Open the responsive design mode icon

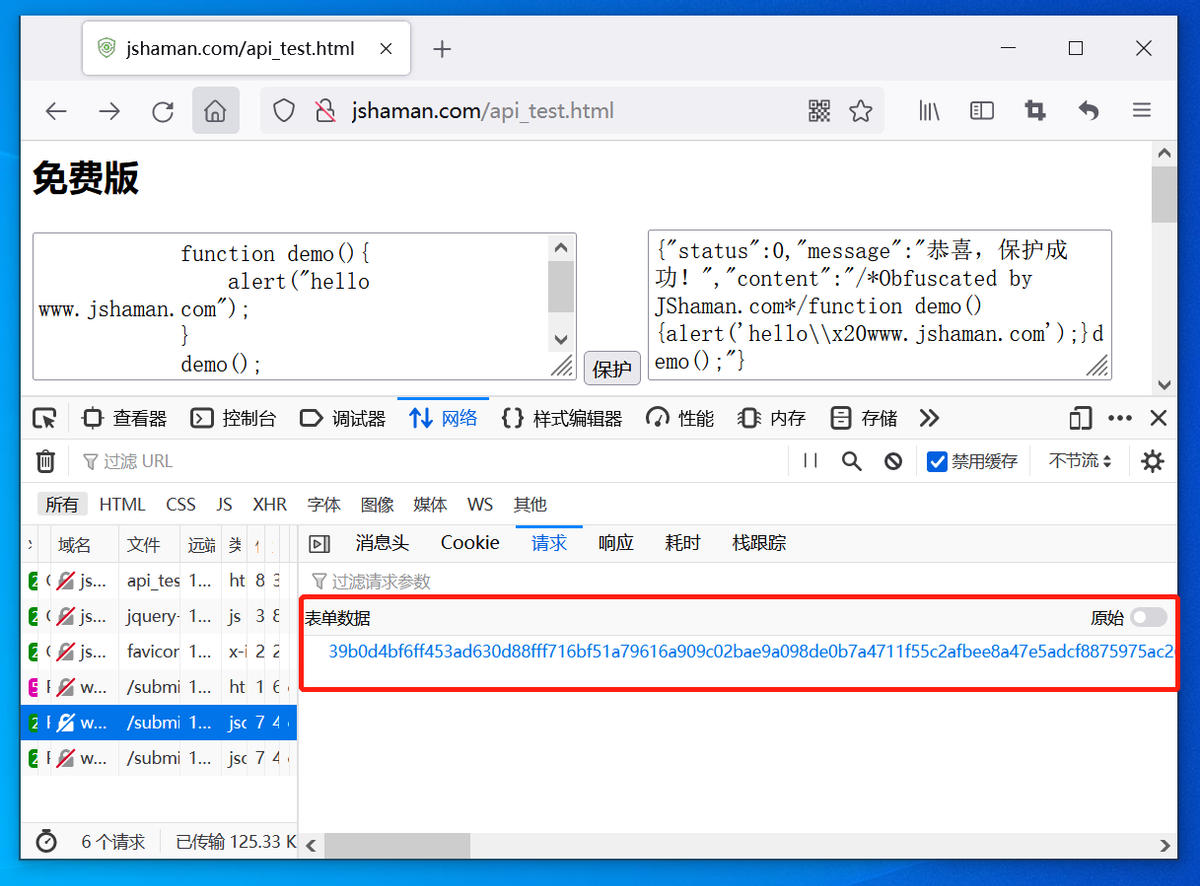click(1080, 418)
